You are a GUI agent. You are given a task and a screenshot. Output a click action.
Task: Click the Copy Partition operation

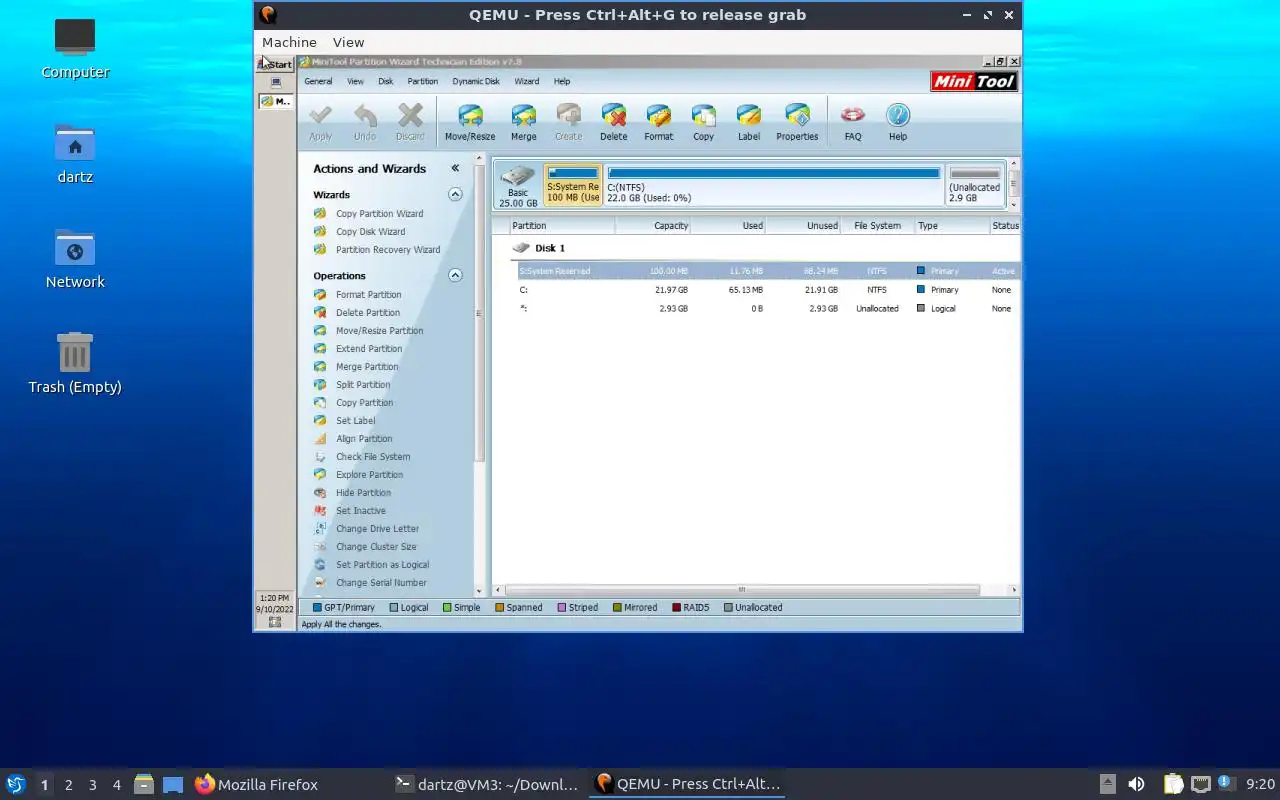pos(364,403)
